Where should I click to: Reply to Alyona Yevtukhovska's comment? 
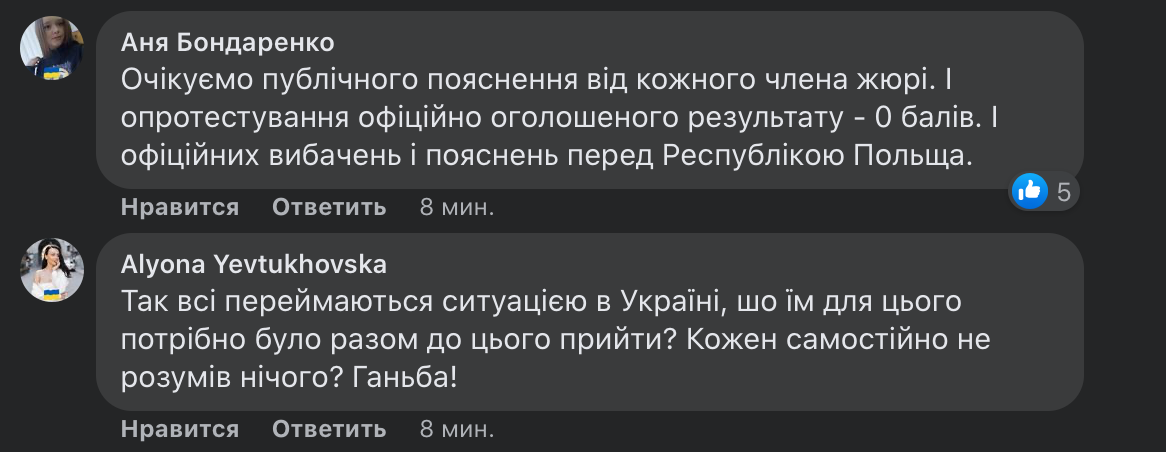[x=329, y=429]
